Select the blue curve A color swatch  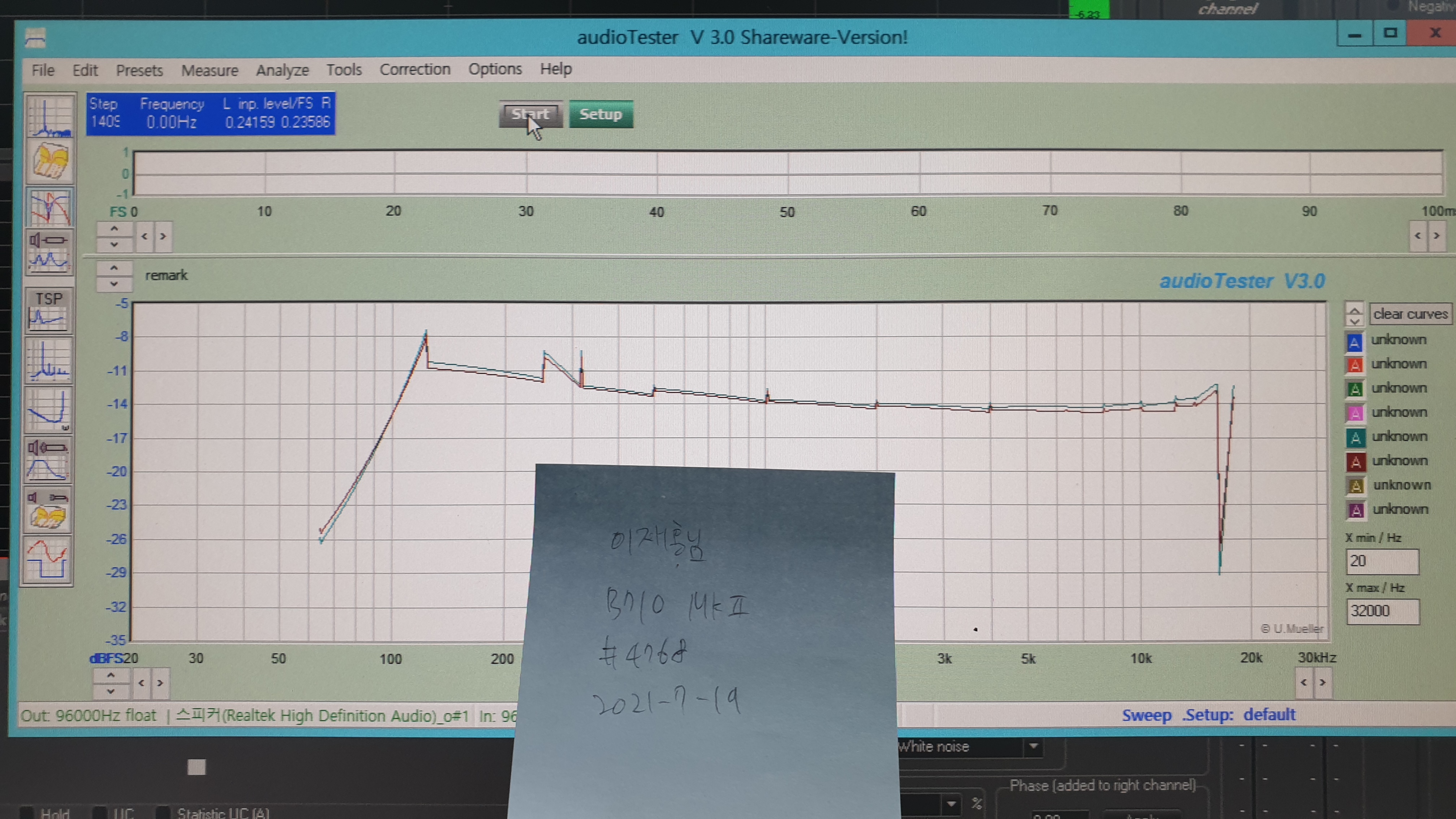pos(1354,342)
